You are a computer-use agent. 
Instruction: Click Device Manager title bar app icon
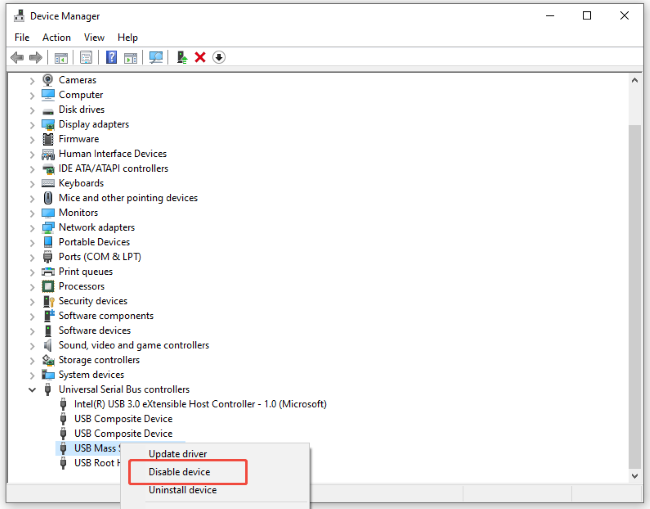[19, 16]
